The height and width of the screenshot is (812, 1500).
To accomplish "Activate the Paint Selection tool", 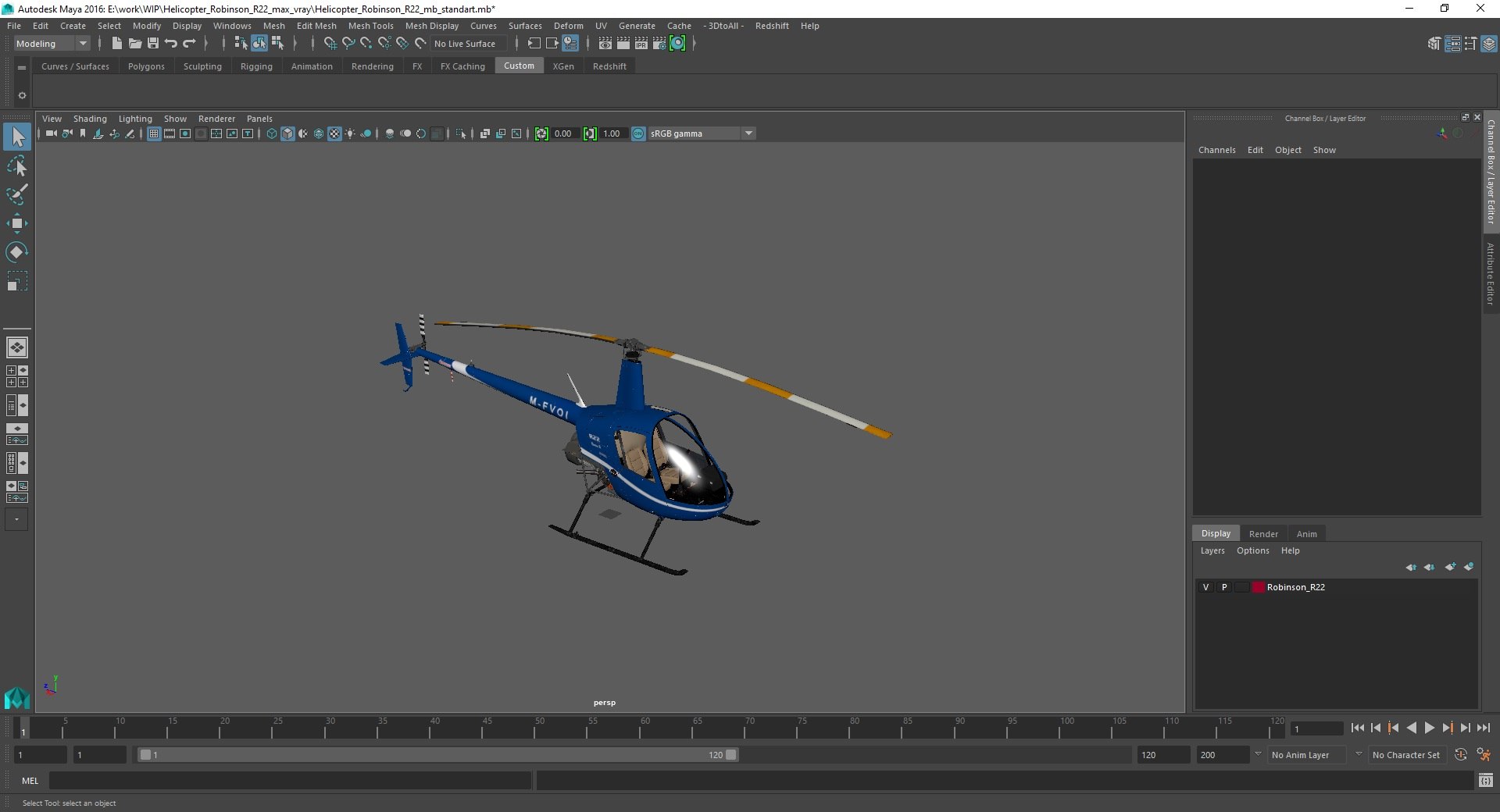I will click(17, 194).
